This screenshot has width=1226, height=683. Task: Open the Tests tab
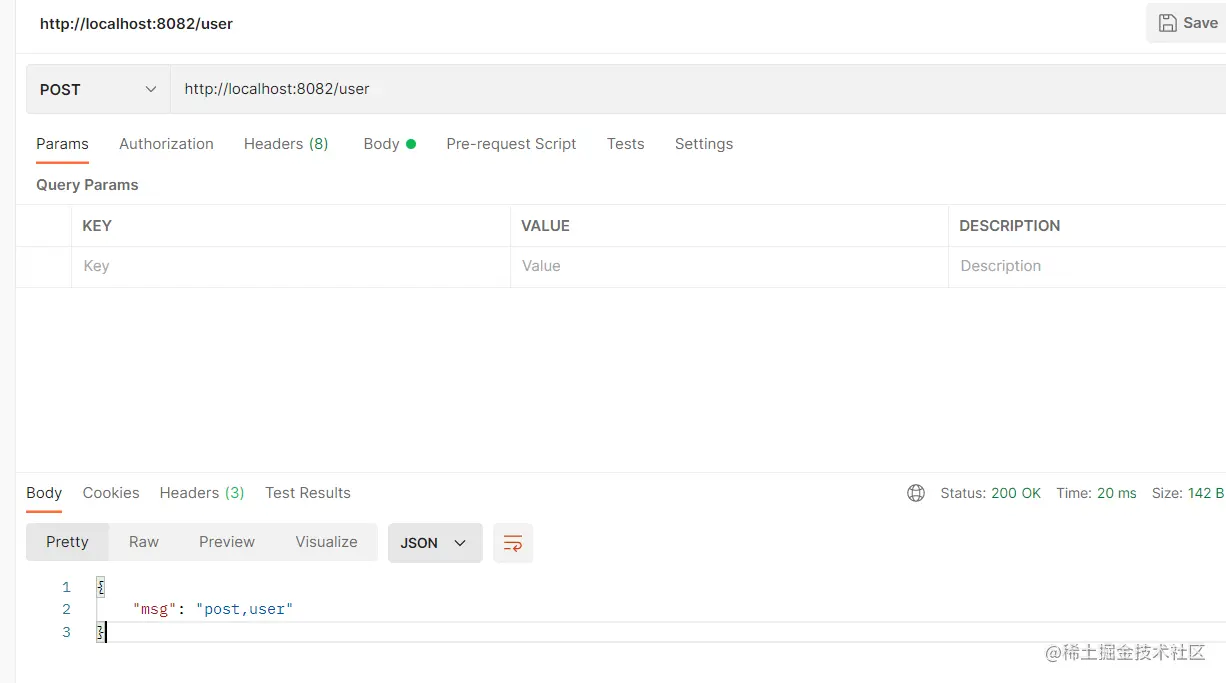tap(625, 144)
